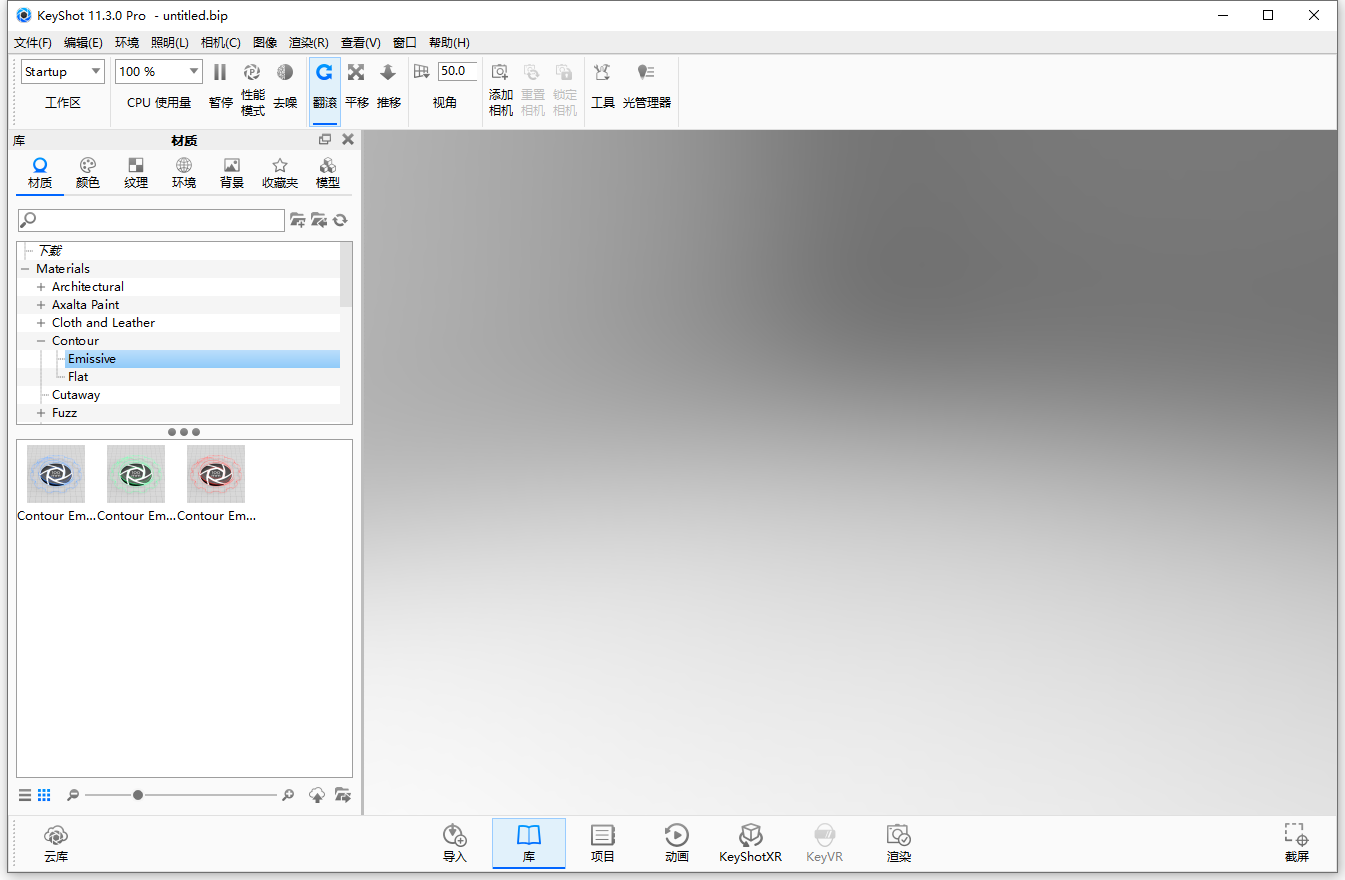
Task: Open the Tools toolbar icon
Action: tap(603, 85)
